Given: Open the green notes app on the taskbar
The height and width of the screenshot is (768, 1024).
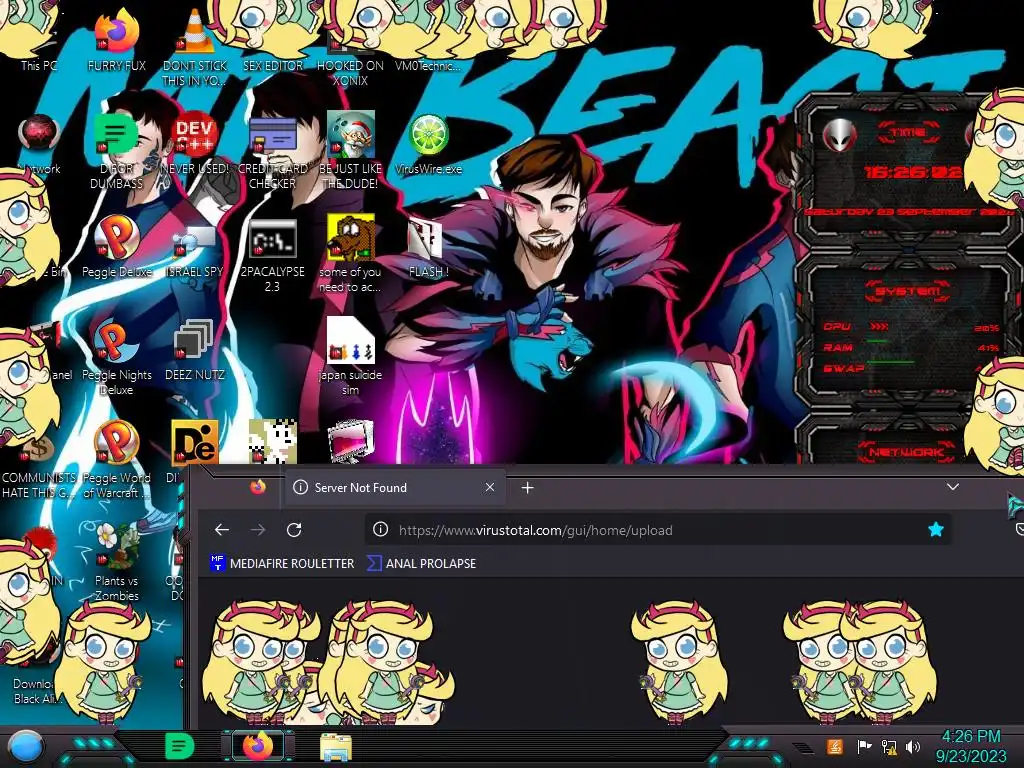Looking at the screenshot, I should coord(179,746).
